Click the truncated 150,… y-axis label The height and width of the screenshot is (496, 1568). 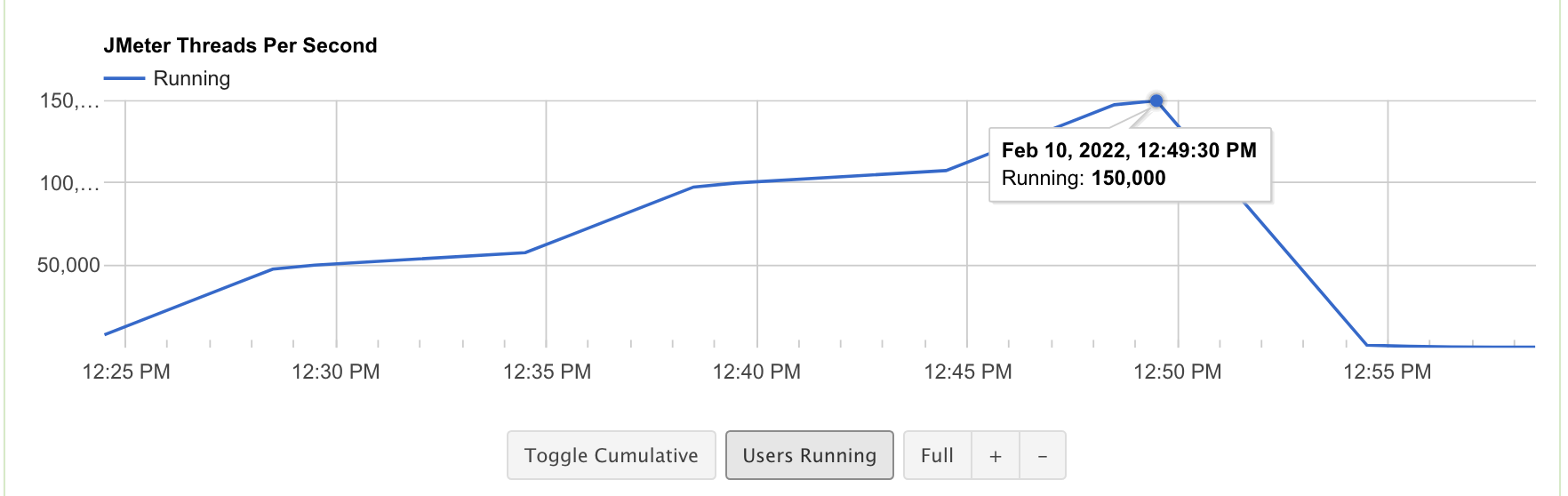69,100
